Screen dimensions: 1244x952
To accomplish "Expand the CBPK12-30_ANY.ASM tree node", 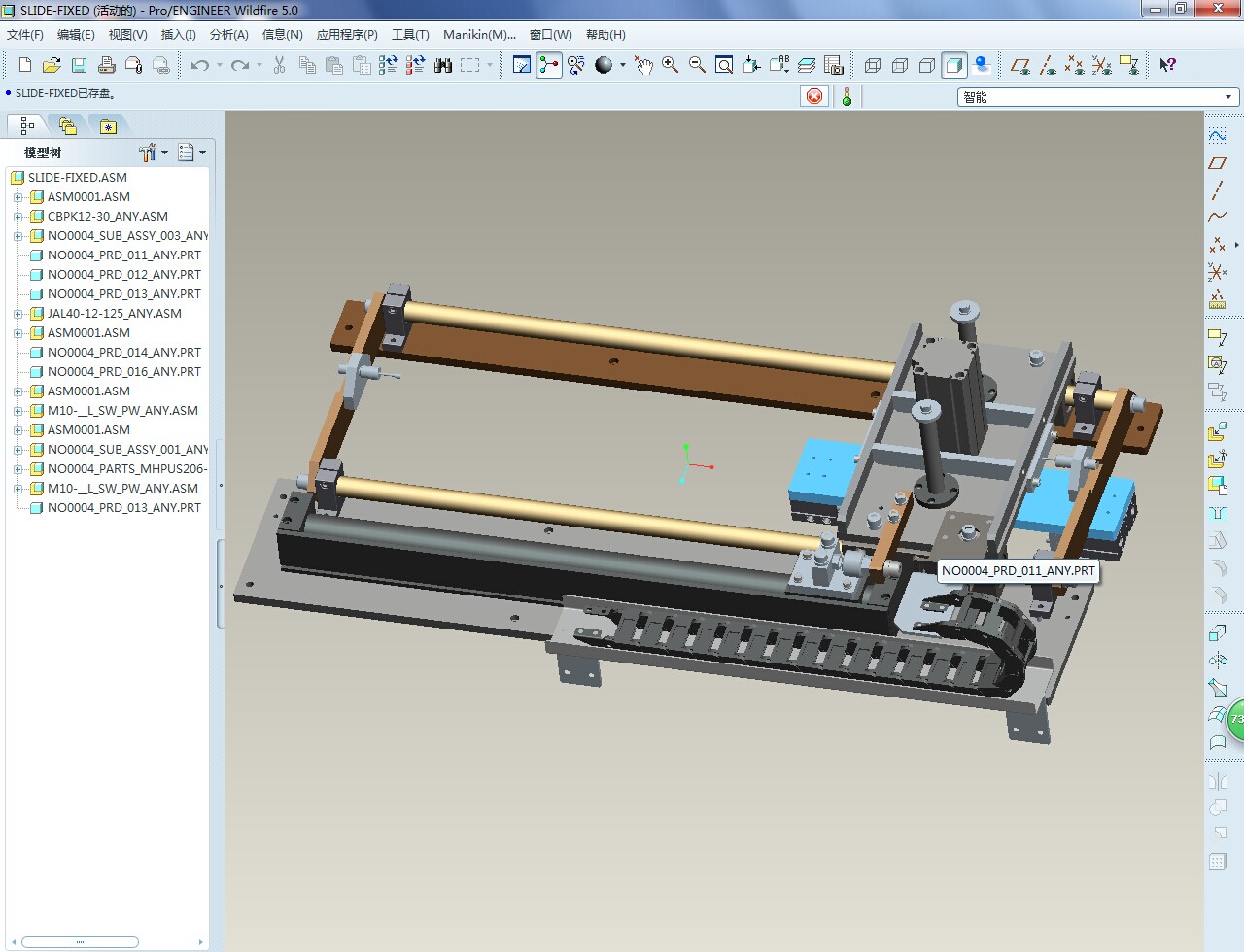I will [x=17, y=217].
